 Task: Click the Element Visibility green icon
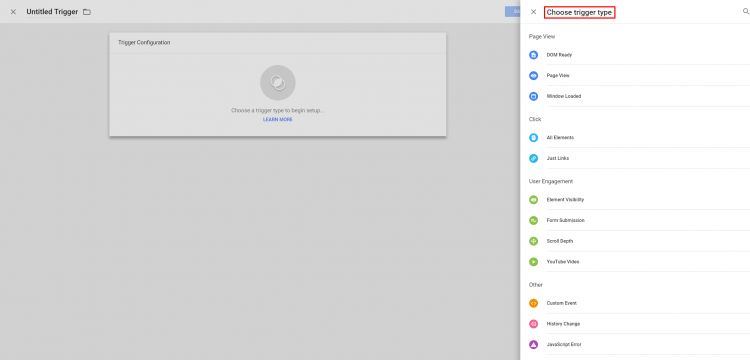[533, 200]
